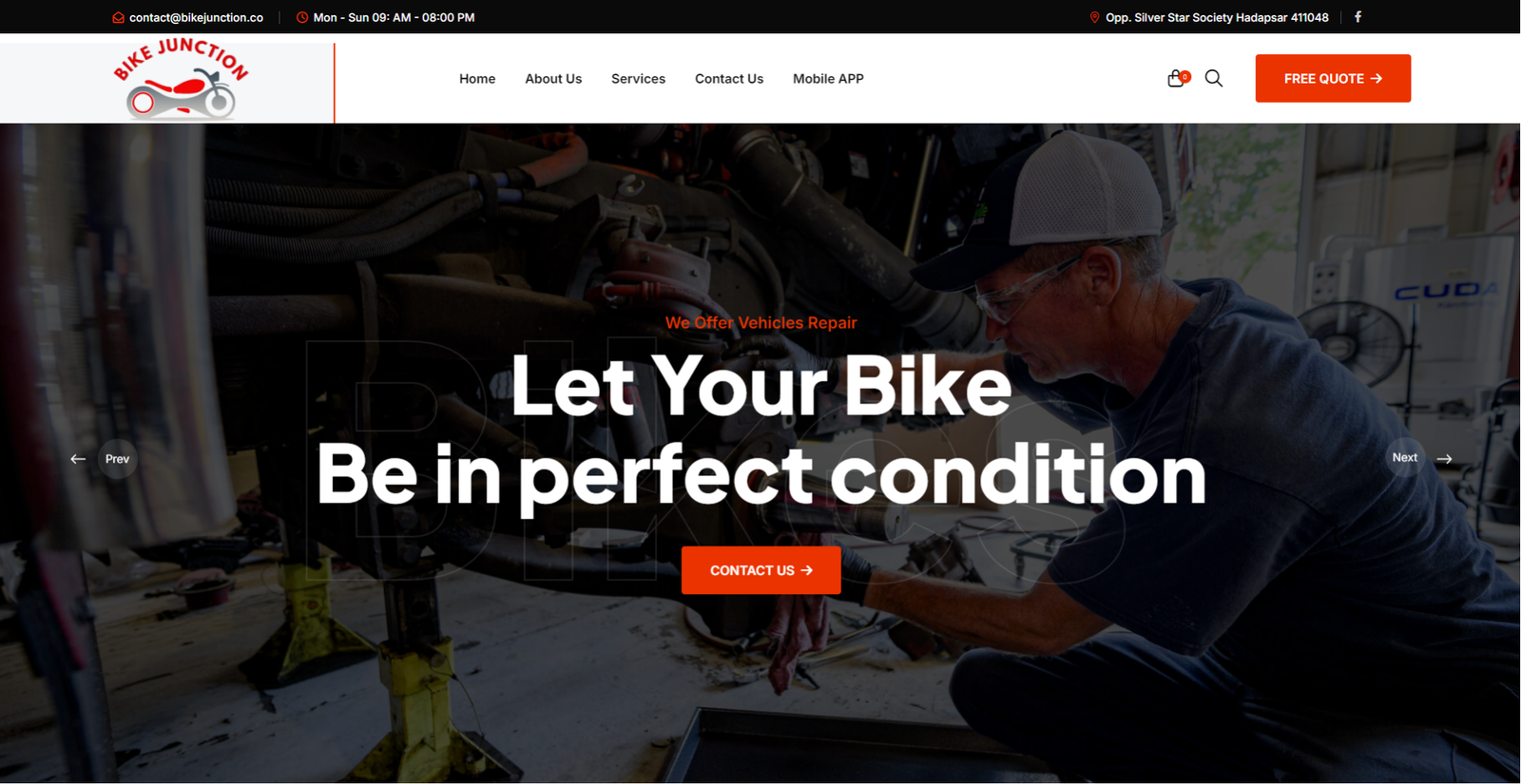This screenshot has width=1521, height=784.
Task: Select Contact Us in navigation bar
Action: (x=729, y=79)
